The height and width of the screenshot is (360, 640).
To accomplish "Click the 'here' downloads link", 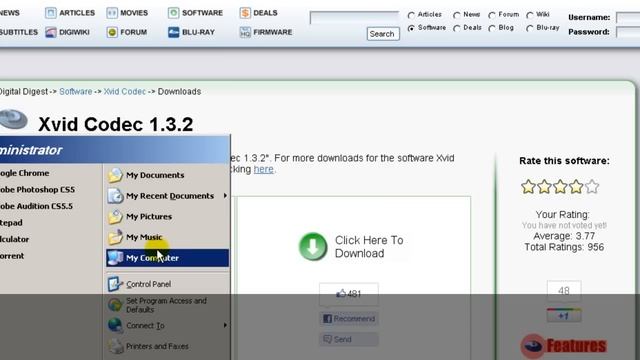I will point(264,169).
